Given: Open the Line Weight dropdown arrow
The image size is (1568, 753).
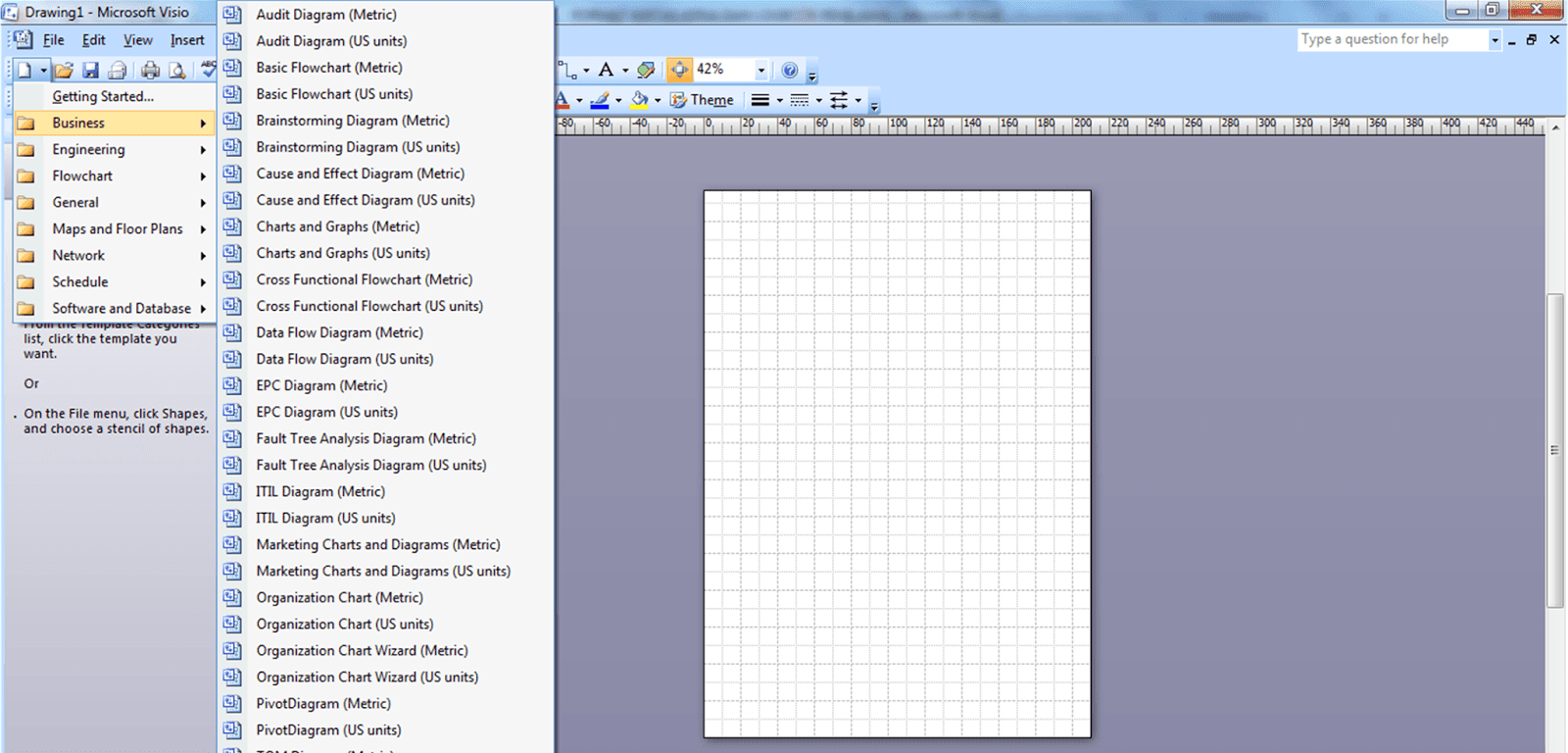Looking at the screenshot, I should [x=779, y=100].
